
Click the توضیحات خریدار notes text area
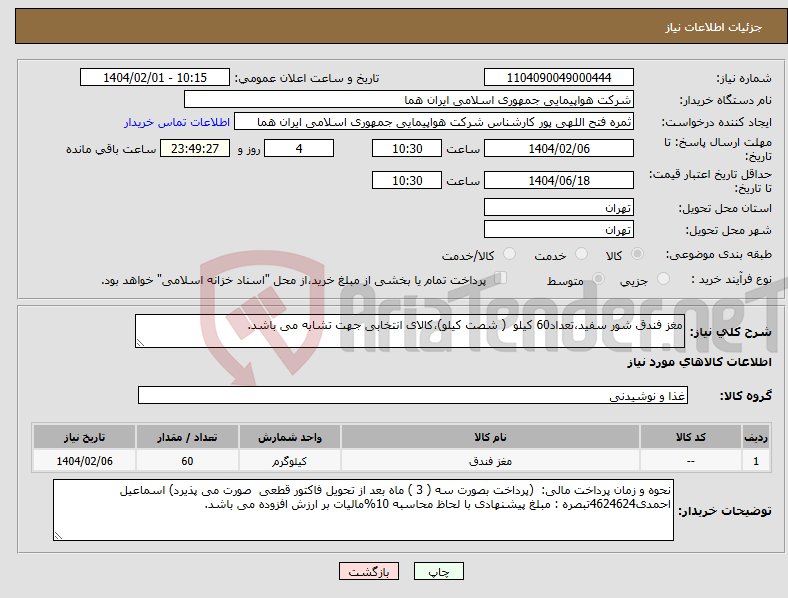[363, 510]
